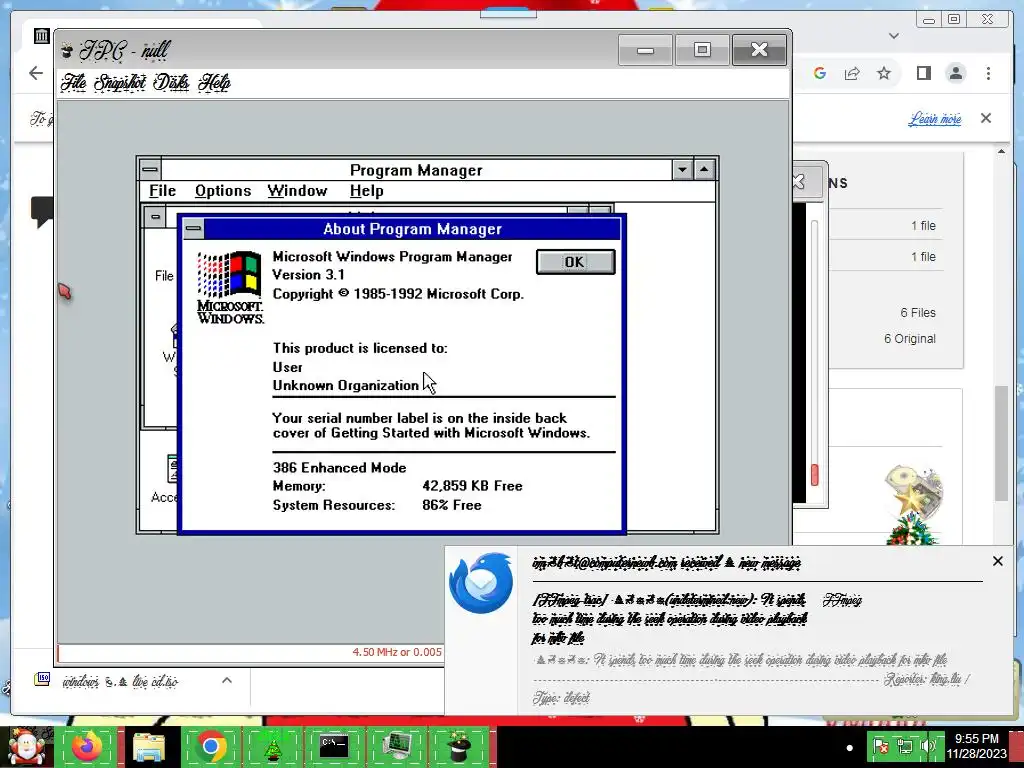Click OK in About Program Manager dialog
The height and width of the screenshot is (768, 1024).
coord(575,262)
